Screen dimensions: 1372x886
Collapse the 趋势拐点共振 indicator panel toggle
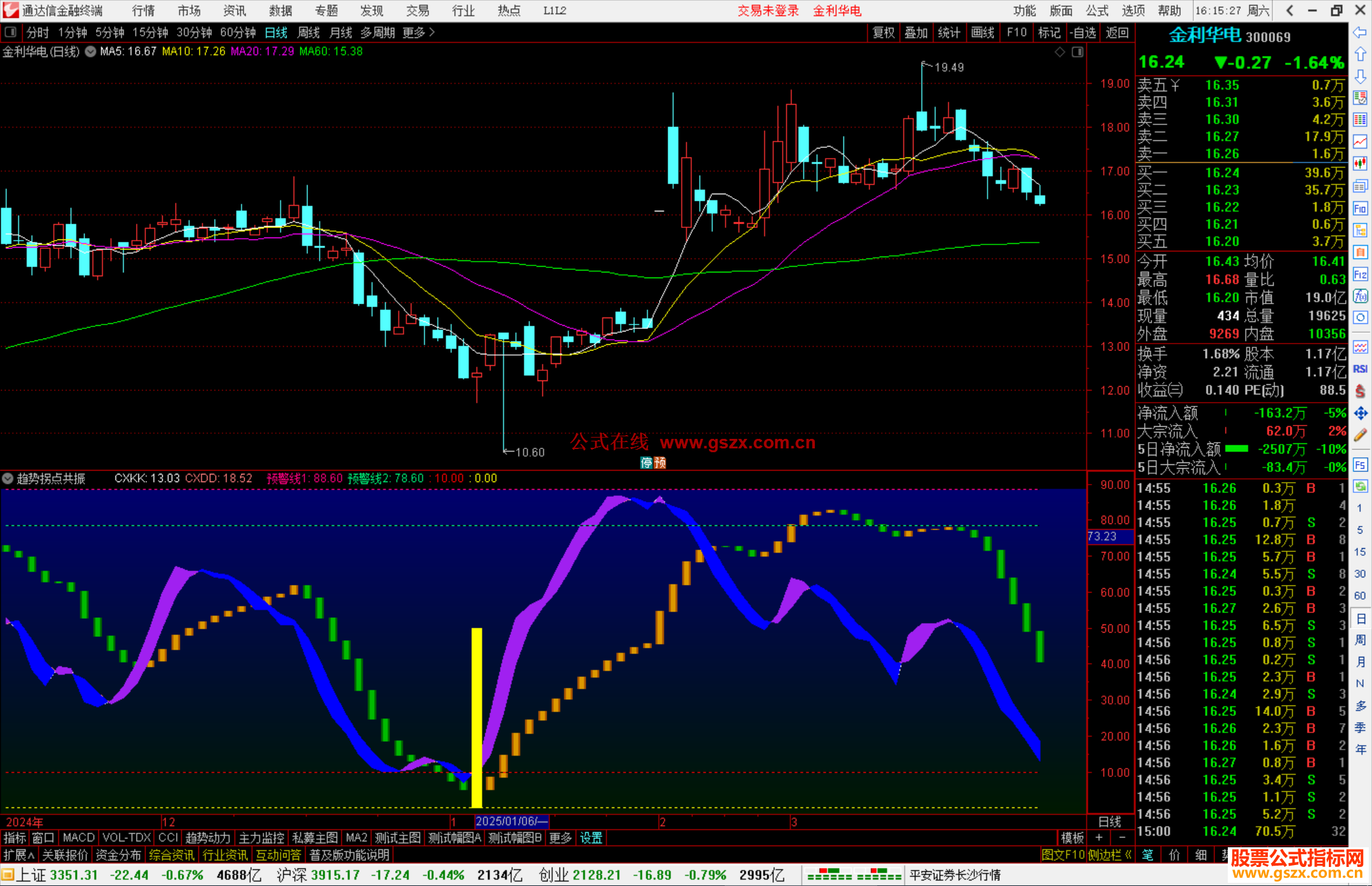click(8, 478)
